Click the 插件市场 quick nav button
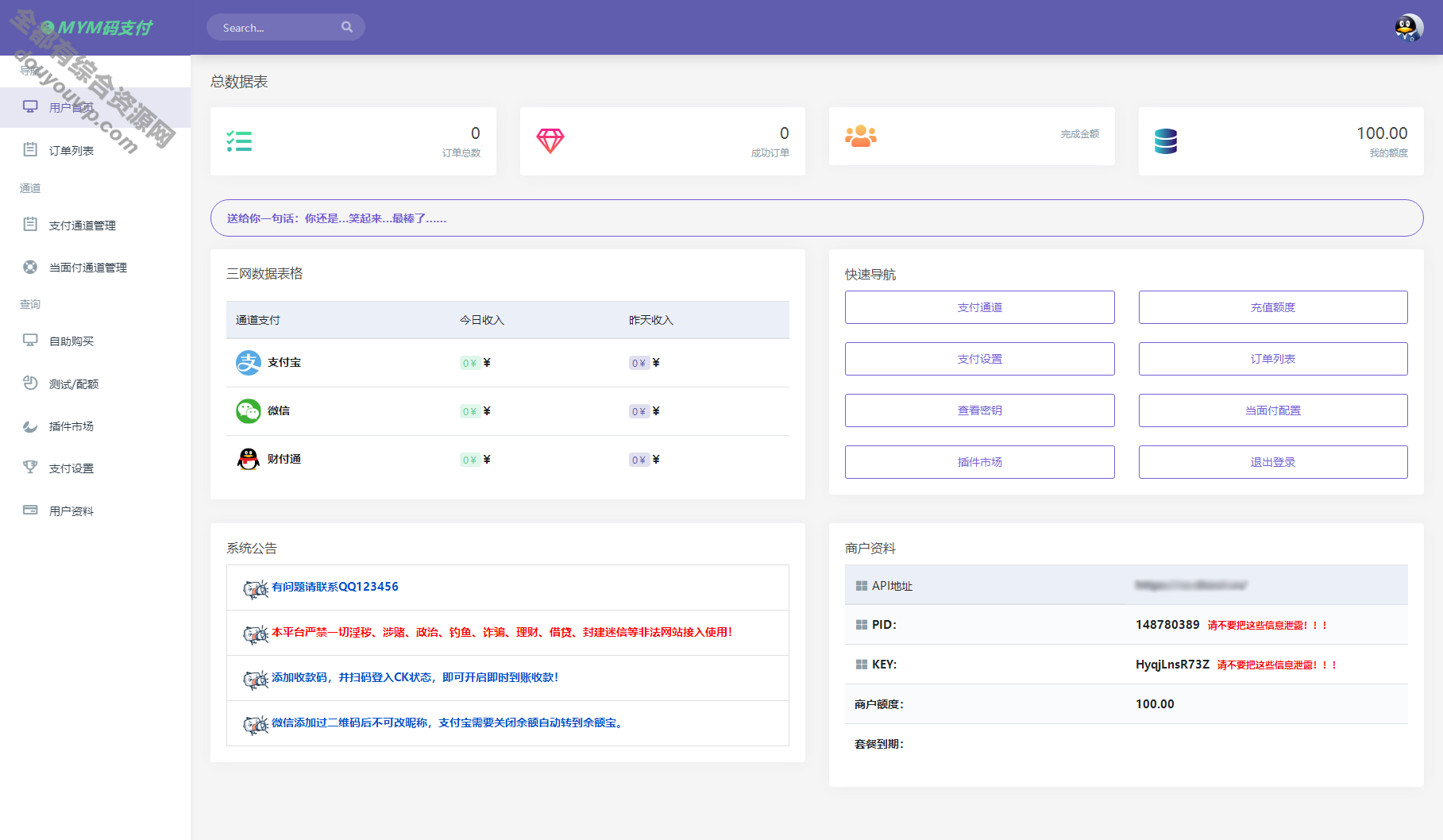Viewport: 1443px width, 840px height. coord(979,462)
